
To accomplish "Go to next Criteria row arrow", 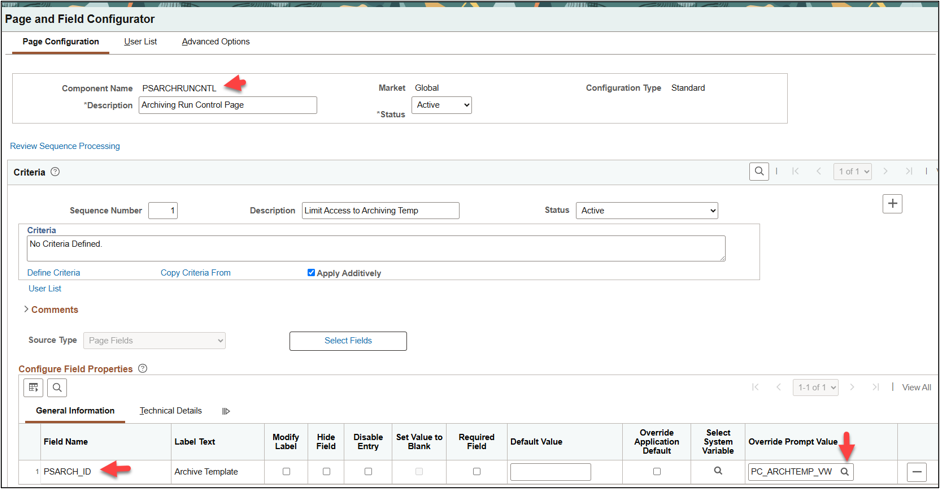I will click(885, 171).
